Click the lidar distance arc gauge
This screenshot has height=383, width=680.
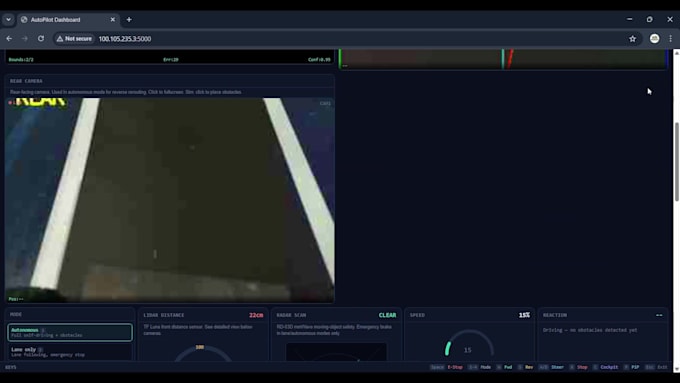click(x=203, y=353)
